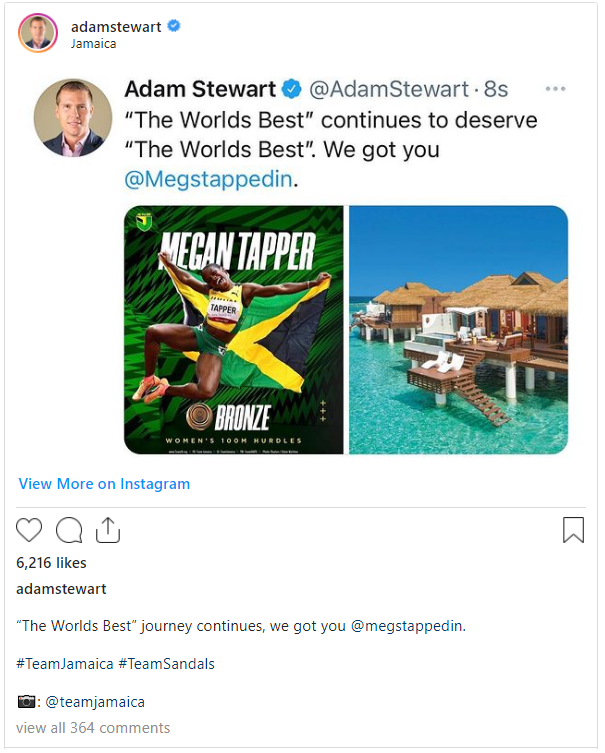This screenshot has width=605, height=753.
Task: Share the post using the share icon
Action: pyautogui.click(x=108, y=530)
